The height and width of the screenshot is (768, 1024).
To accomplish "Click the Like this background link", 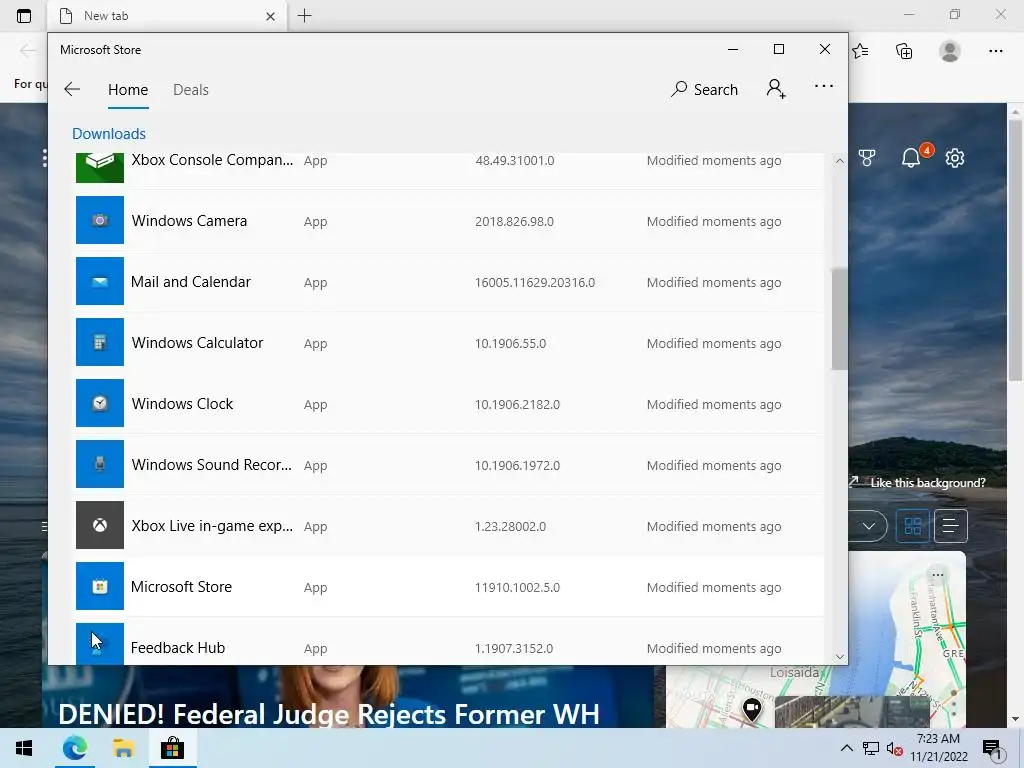I will tap(927, 483).
